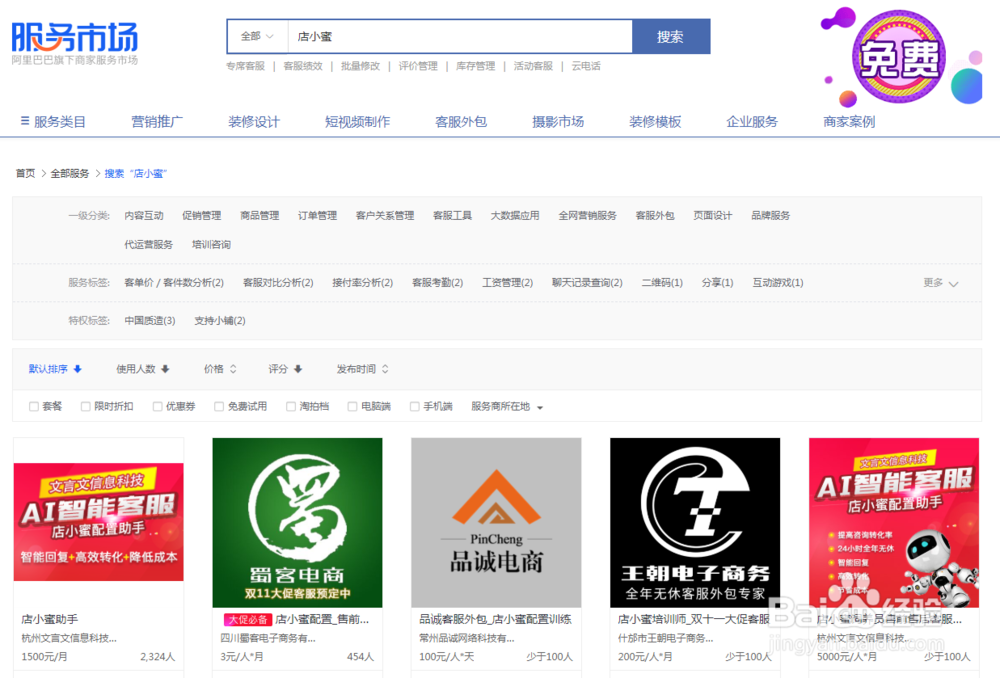Open the robot AI智能客服 product thumbnail
Screen dimensions: 1000x678
tap(894, 522)
